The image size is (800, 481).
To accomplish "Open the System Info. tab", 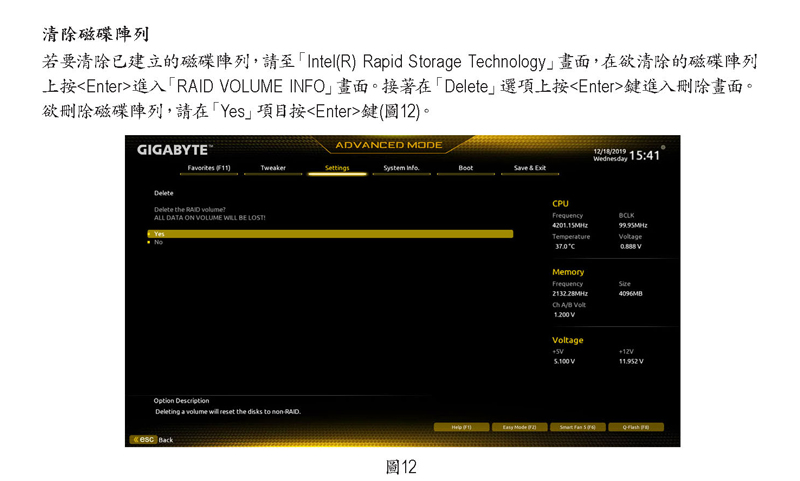I will 401,168.
